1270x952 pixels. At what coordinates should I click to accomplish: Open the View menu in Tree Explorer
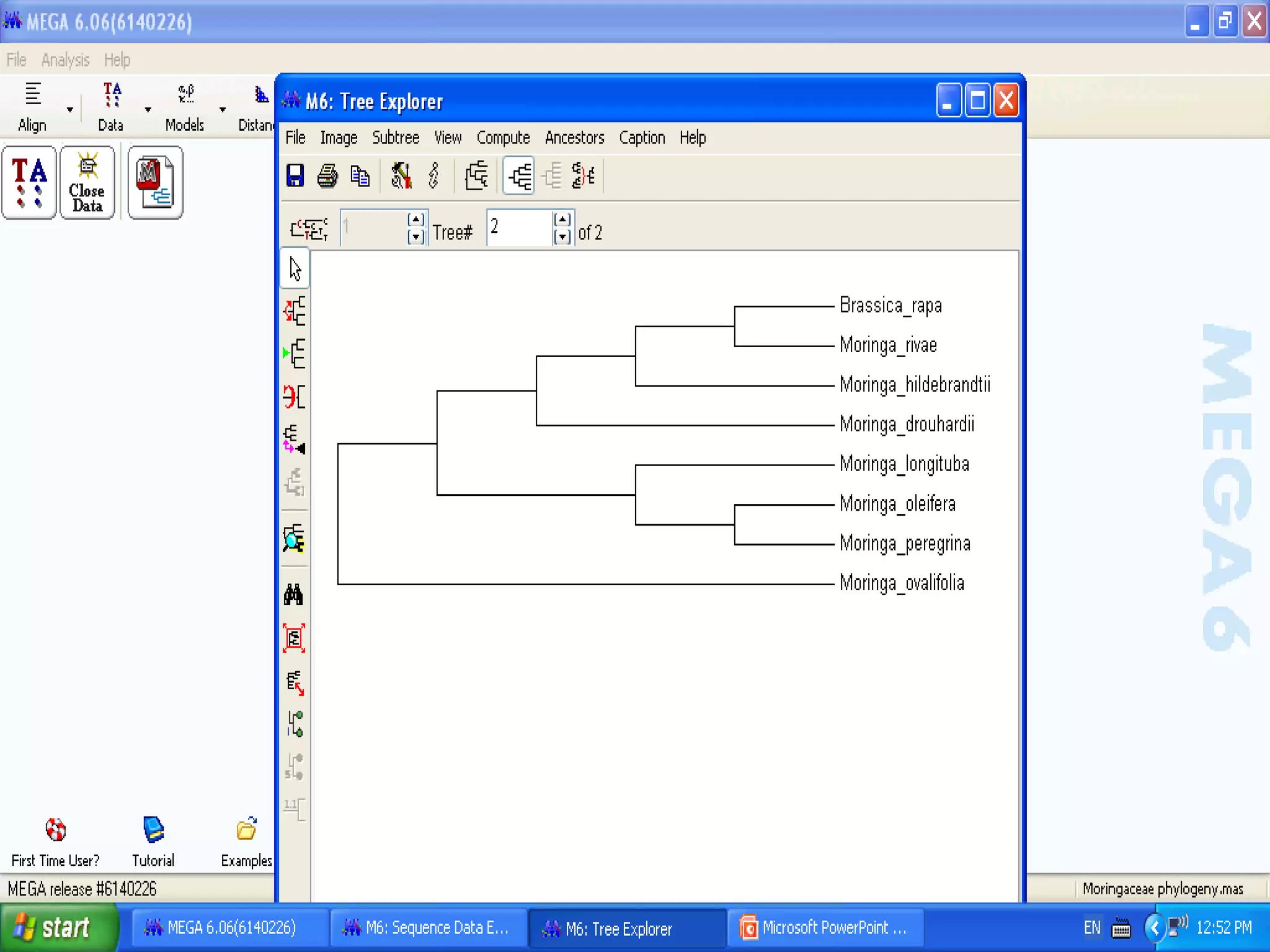click(x=448, y=138)
